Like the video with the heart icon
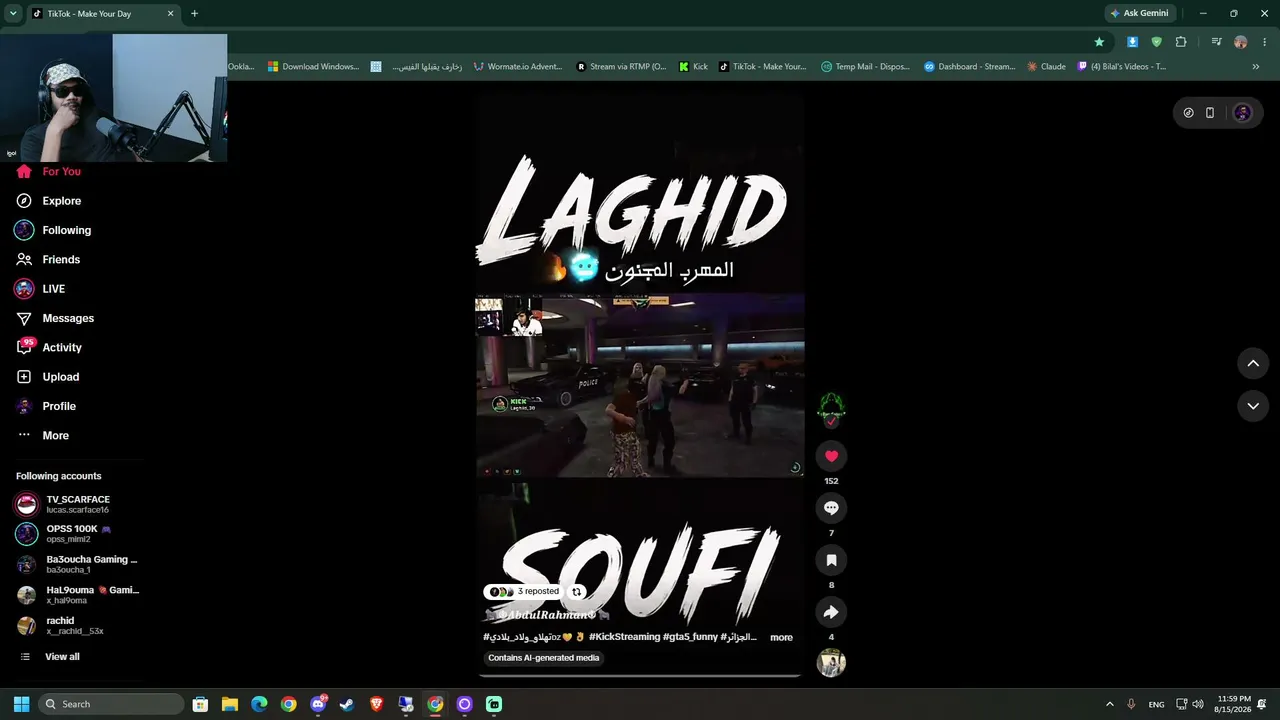The height and width of the screenshot is (720, 1280). pos(831,456)
